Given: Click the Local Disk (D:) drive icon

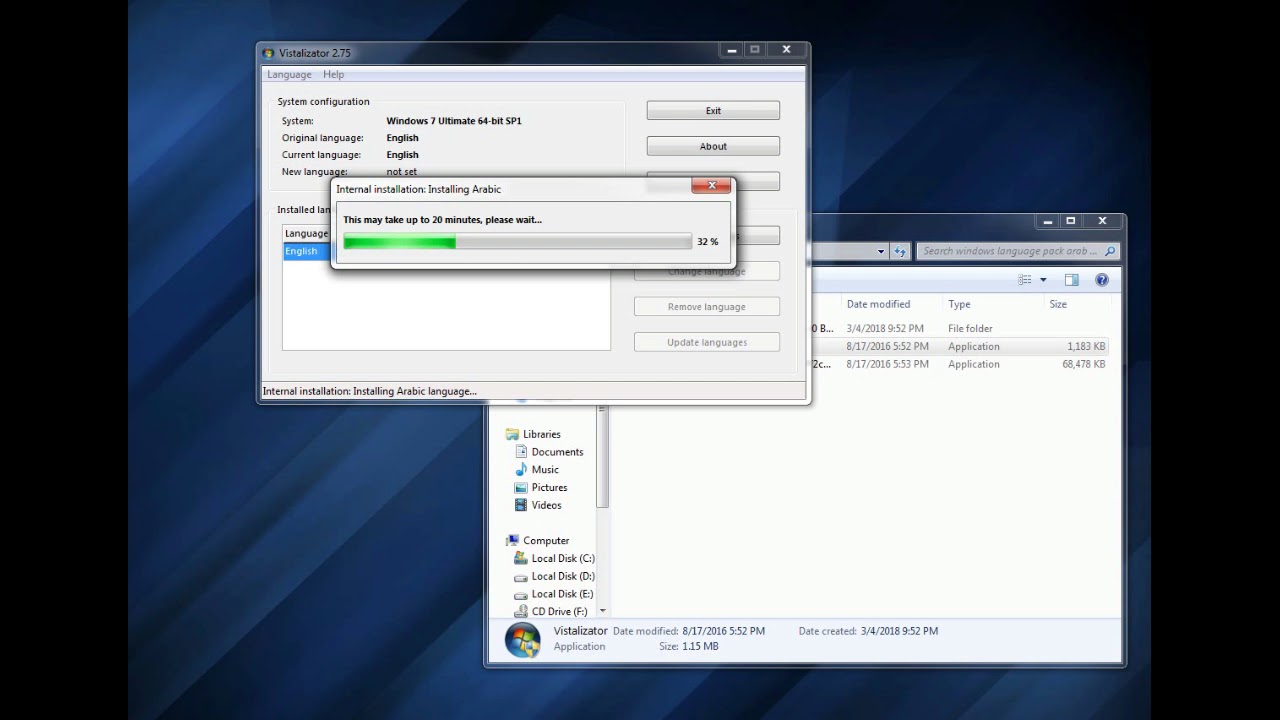Looking at the screenshot, I should 521,576.
